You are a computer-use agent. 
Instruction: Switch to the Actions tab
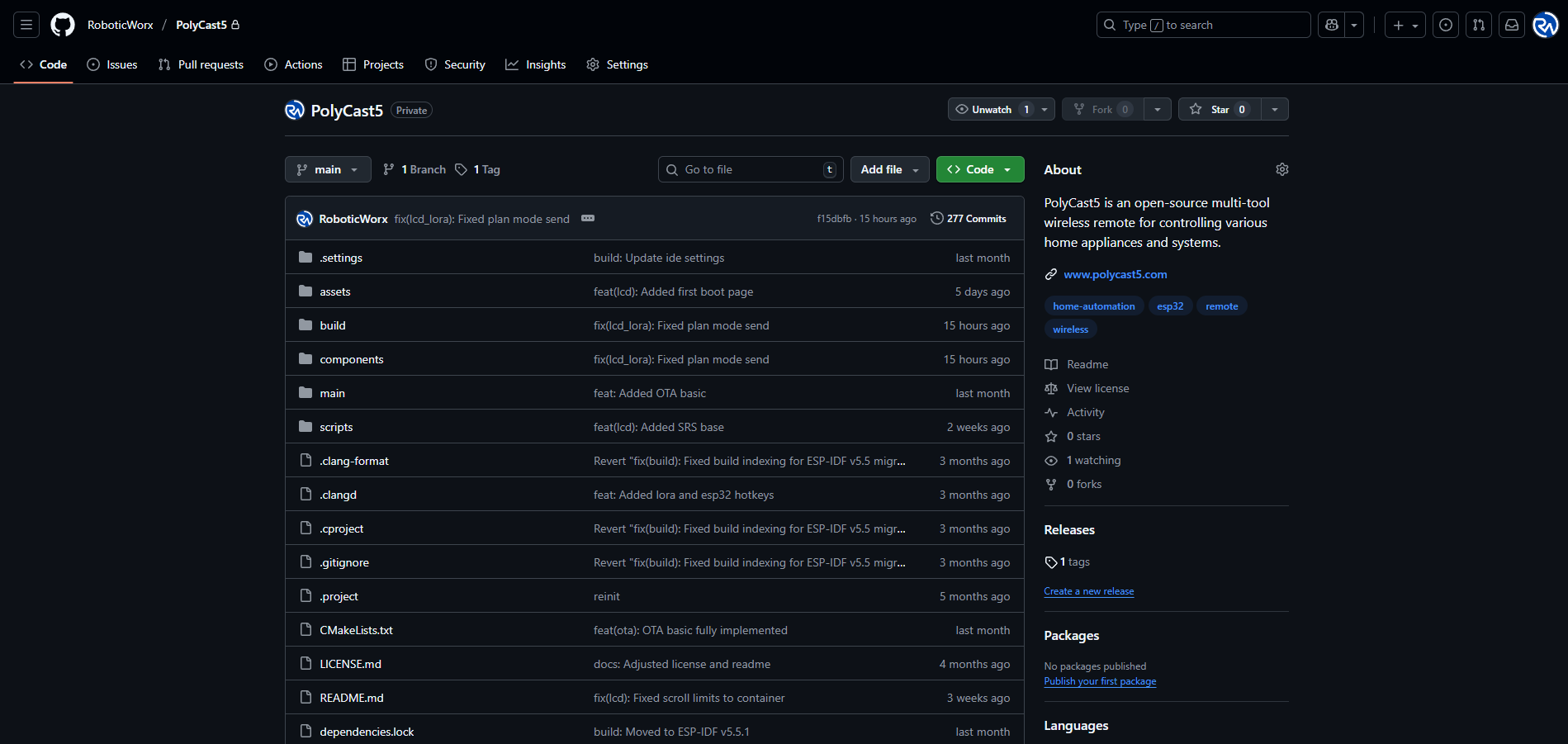293,64
